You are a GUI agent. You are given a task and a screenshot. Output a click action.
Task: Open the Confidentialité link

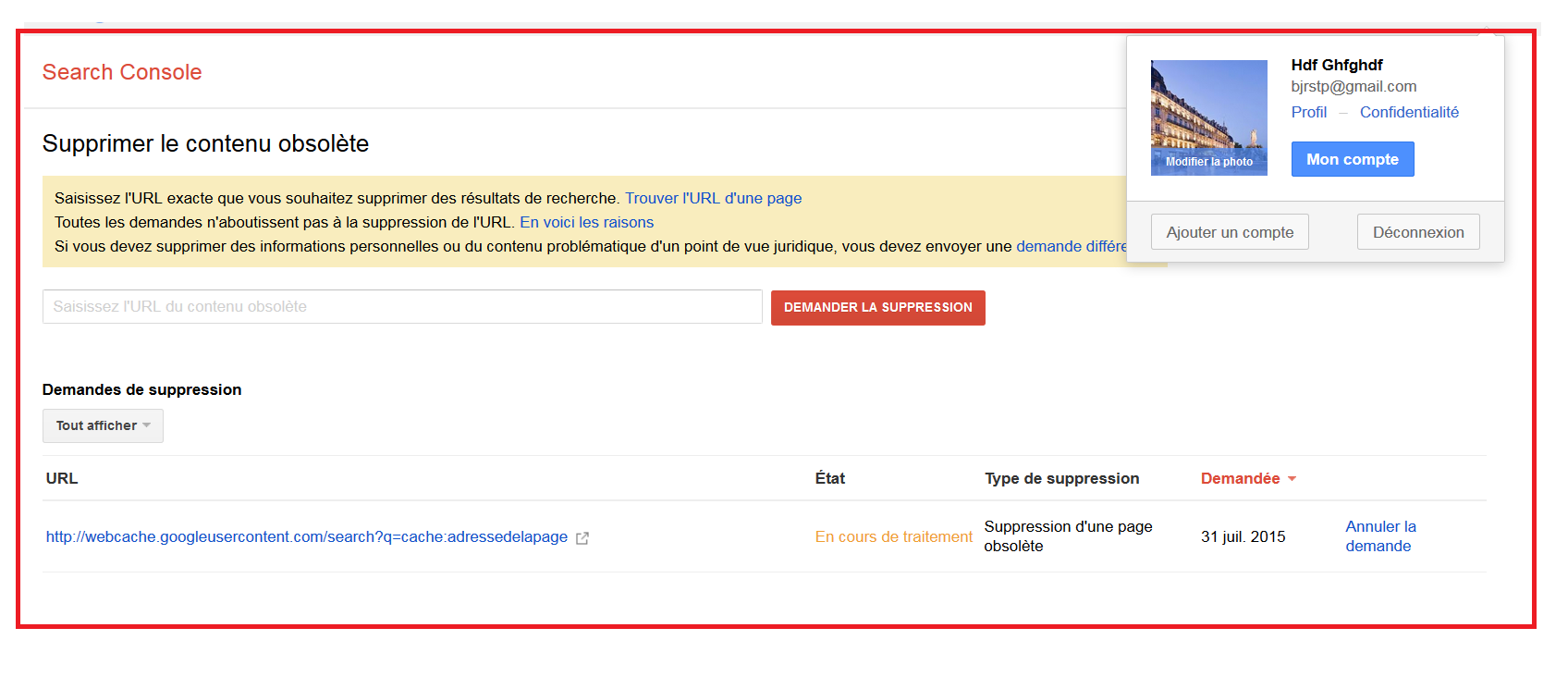pyautogui.click(x=1409, y=112)
